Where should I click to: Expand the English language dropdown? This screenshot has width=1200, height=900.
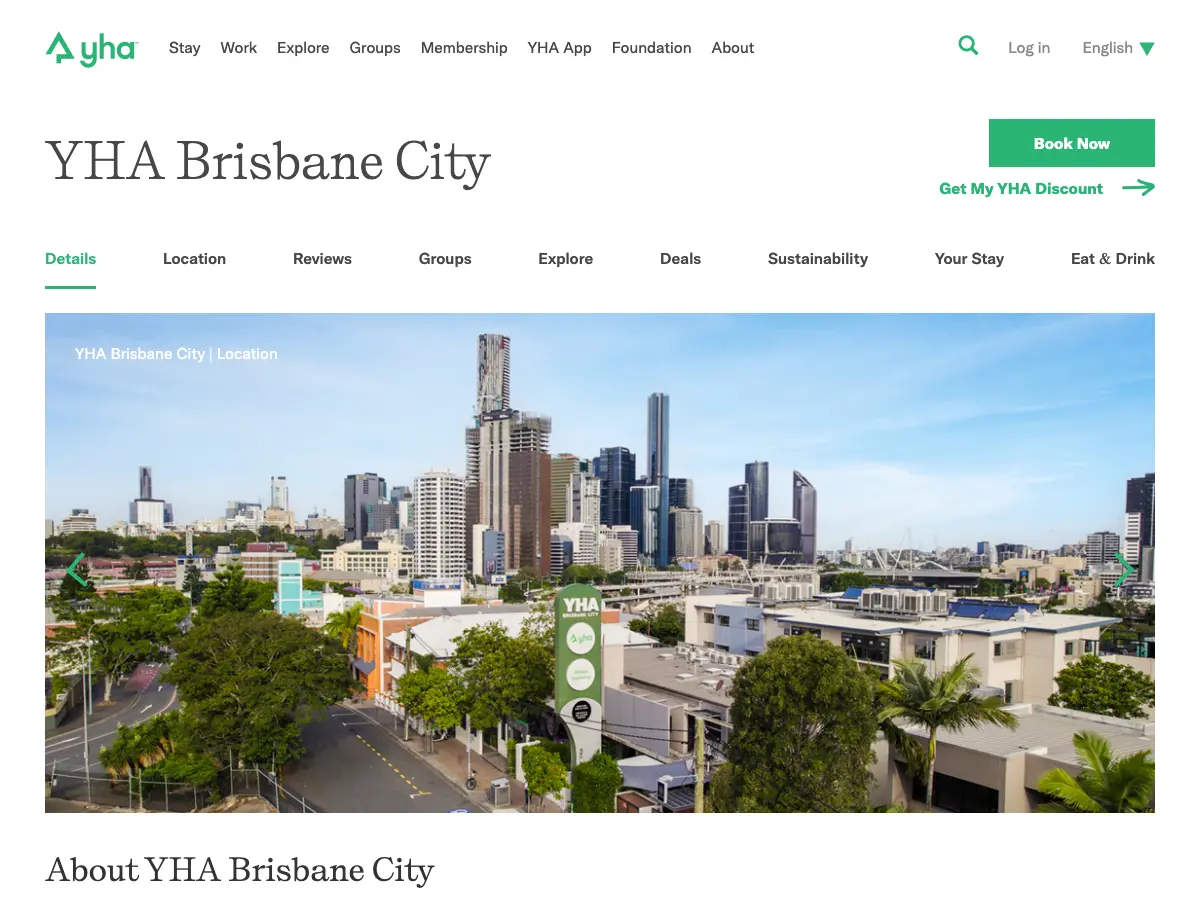click(x=1118, y=48)
